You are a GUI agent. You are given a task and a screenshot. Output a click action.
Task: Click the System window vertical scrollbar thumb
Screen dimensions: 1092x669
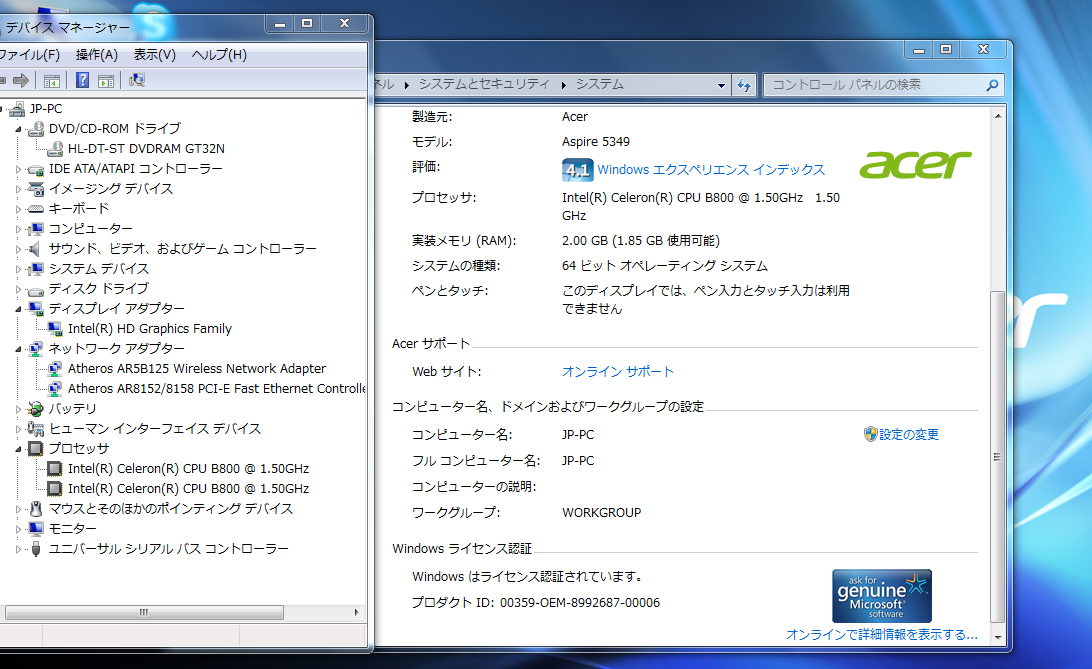click(x=998, y=457)
